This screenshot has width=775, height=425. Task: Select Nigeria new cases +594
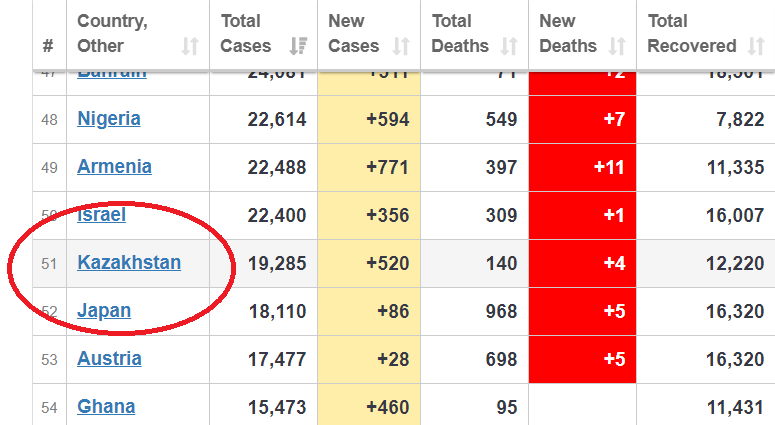click(388, 120)
